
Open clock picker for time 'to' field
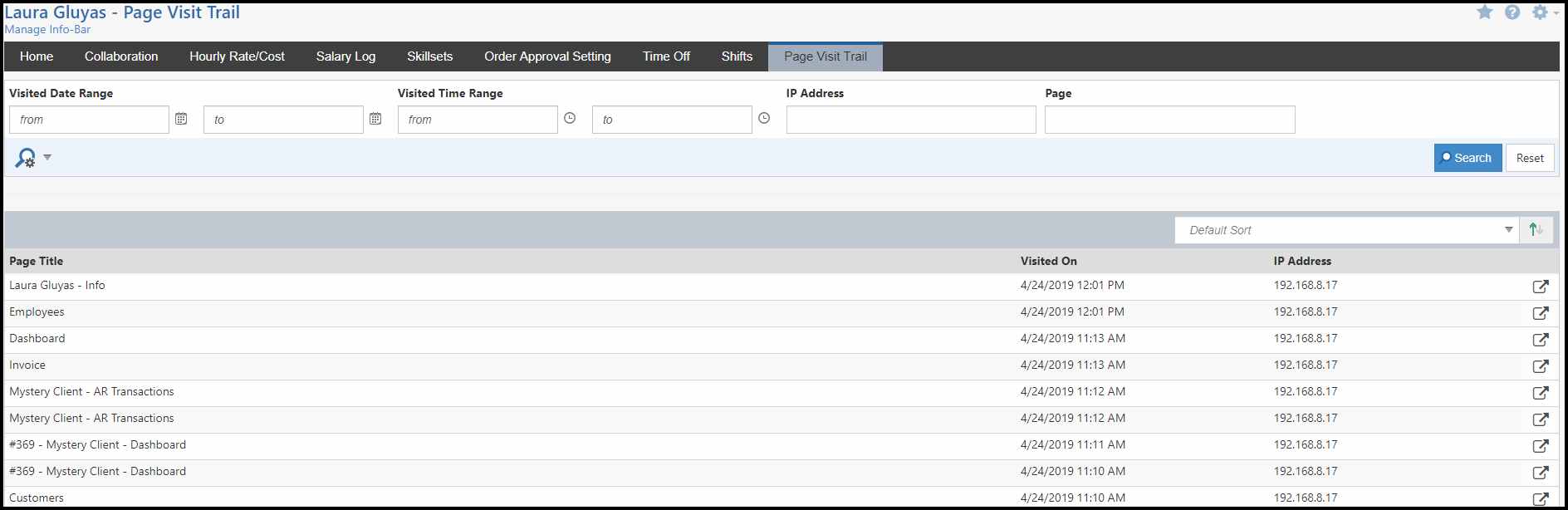click(764, 119)
